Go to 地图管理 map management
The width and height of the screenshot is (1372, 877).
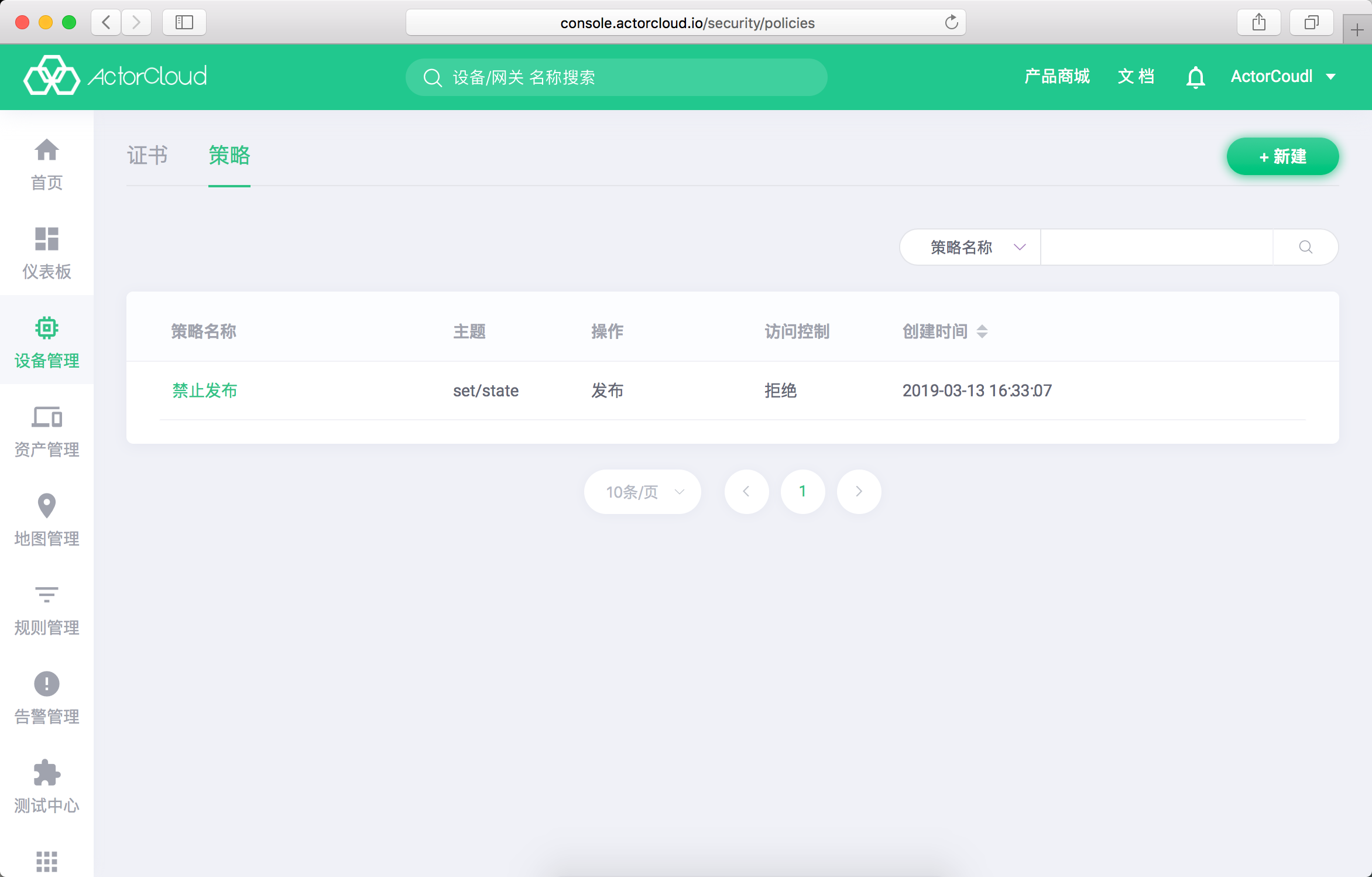point(47,520)
